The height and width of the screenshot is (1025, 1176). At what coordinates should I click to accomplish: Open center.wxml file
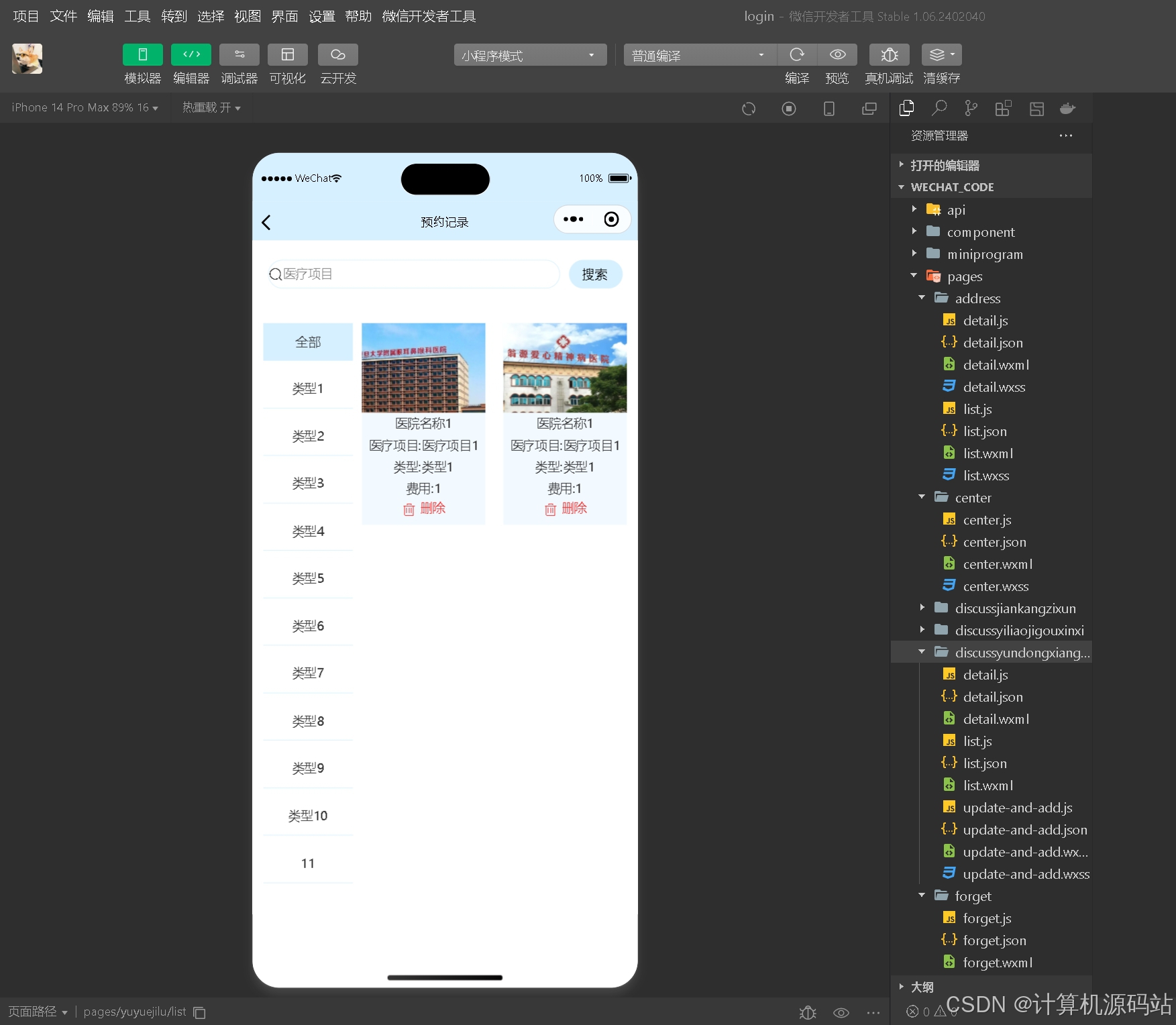coord(992,564)
